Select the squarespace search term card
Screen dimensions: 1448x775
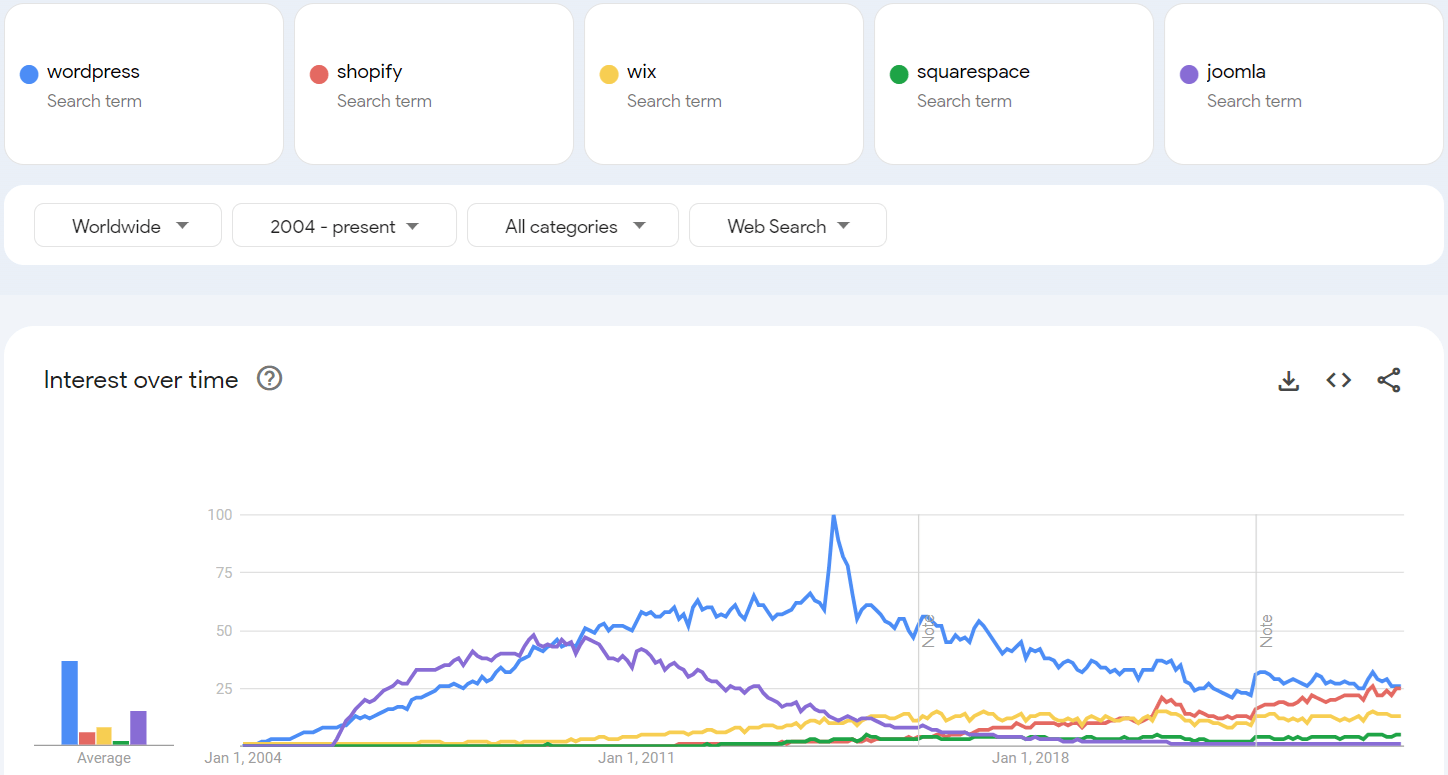(x=1014, y=84)
